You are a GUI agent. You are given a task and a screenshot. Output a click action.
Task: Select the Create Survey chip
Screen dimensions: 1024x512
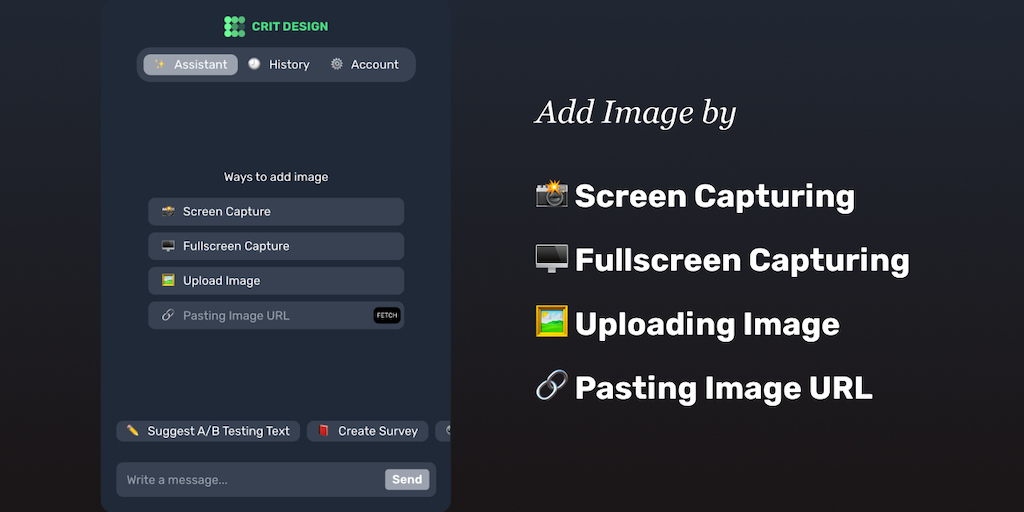point(368,431)
